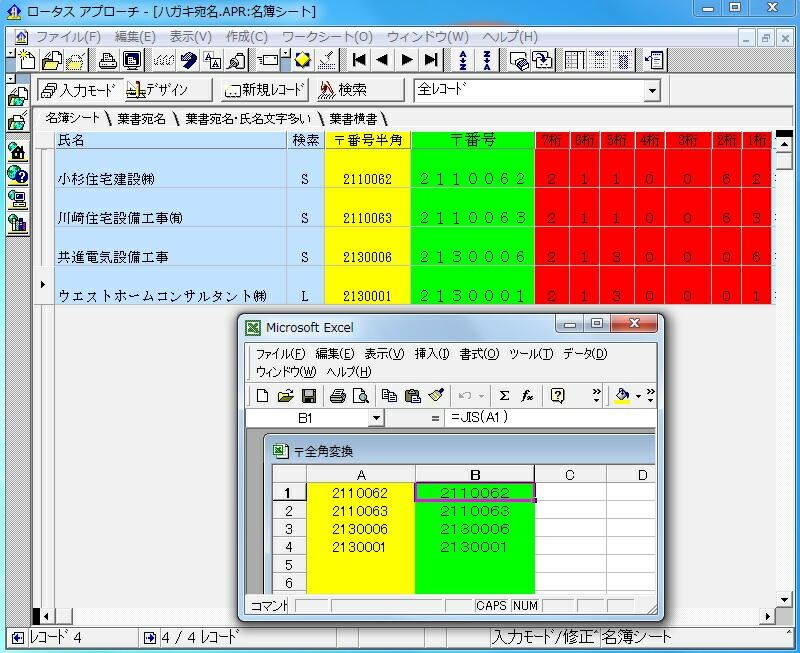Open the 作成(C) menu in Approach
The image size is (800, 653).
point(247,37)
